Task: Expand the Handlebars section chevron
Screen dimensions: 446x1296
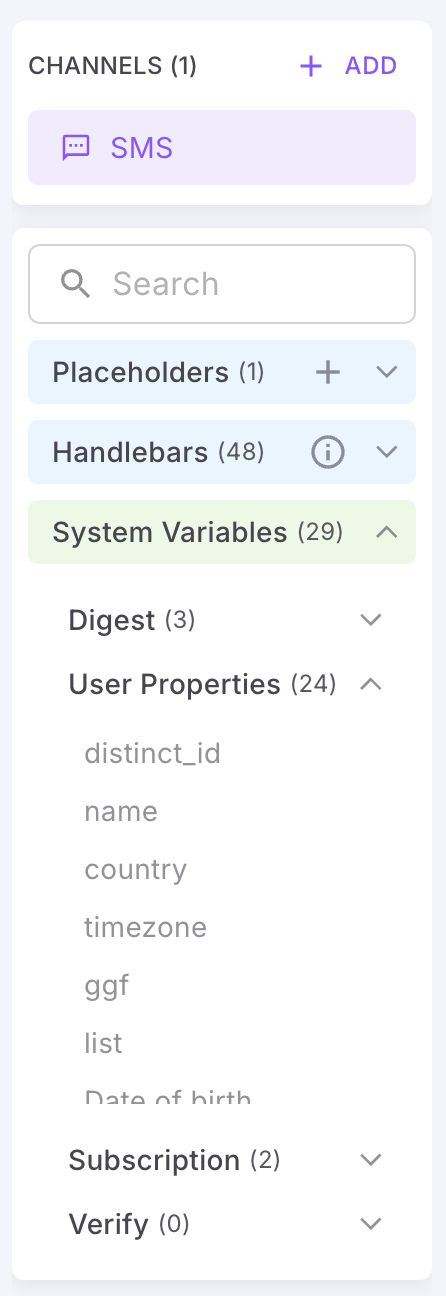Action: click(x=387, y=452)
